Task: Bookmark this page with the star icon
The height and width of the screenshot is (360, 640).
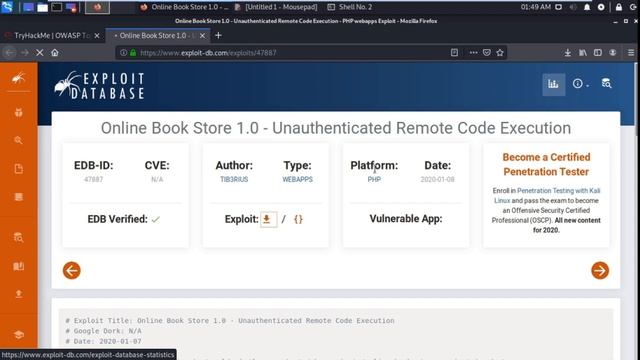Action: point(500,53)
